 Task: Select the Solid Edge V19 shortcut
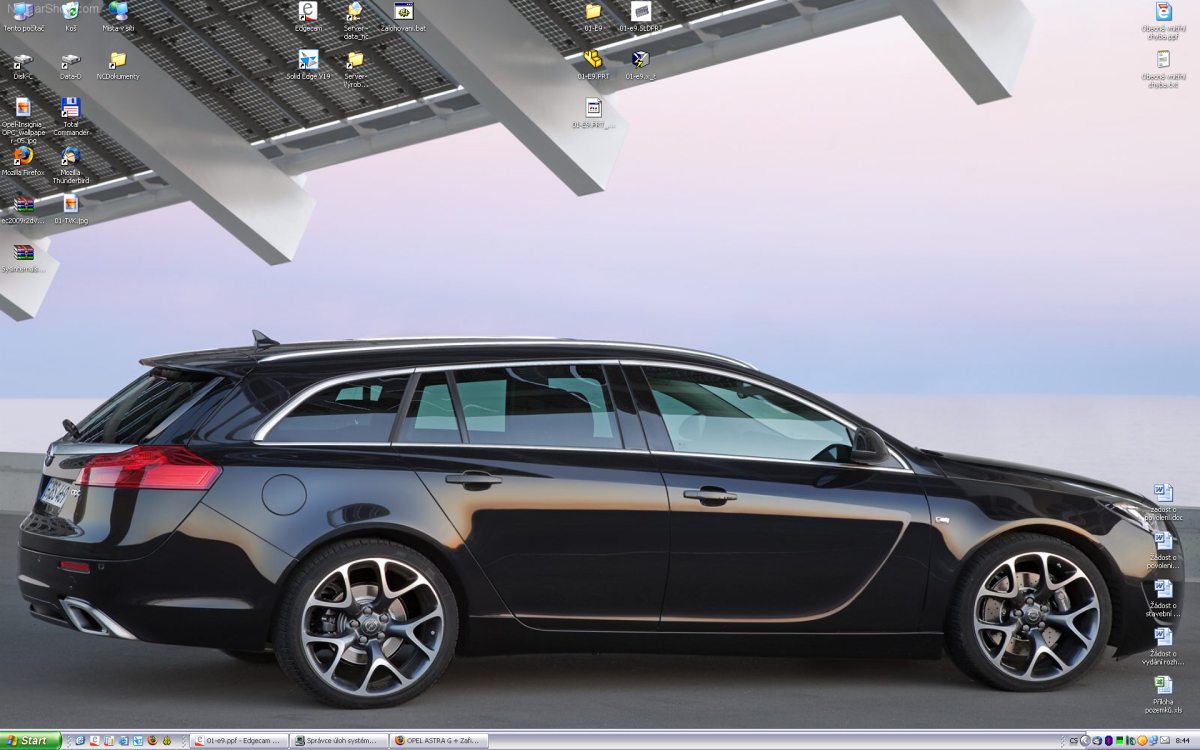tap(308, 60)
